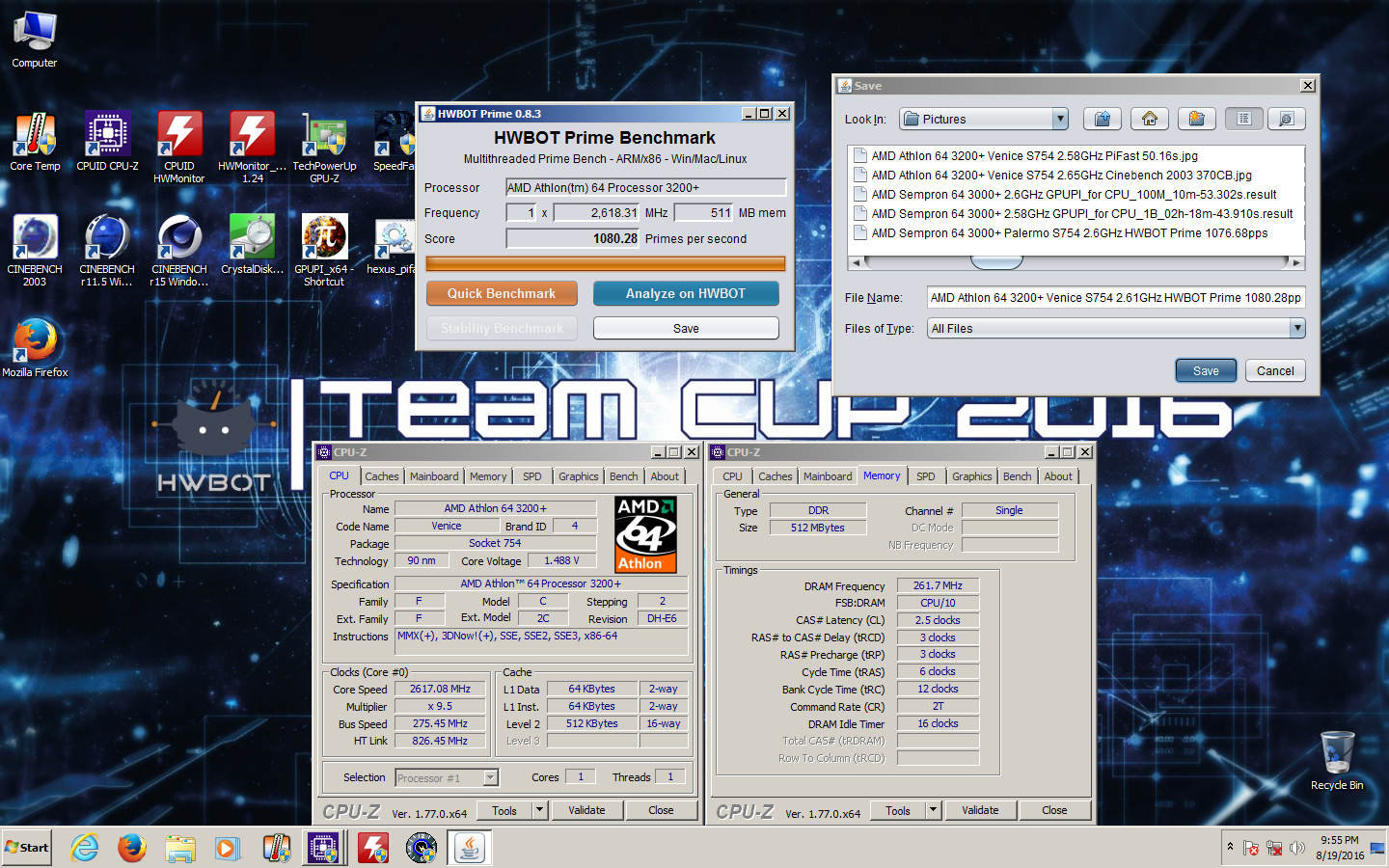Open Processor Selection dropdown in CPU-Z

490,777
